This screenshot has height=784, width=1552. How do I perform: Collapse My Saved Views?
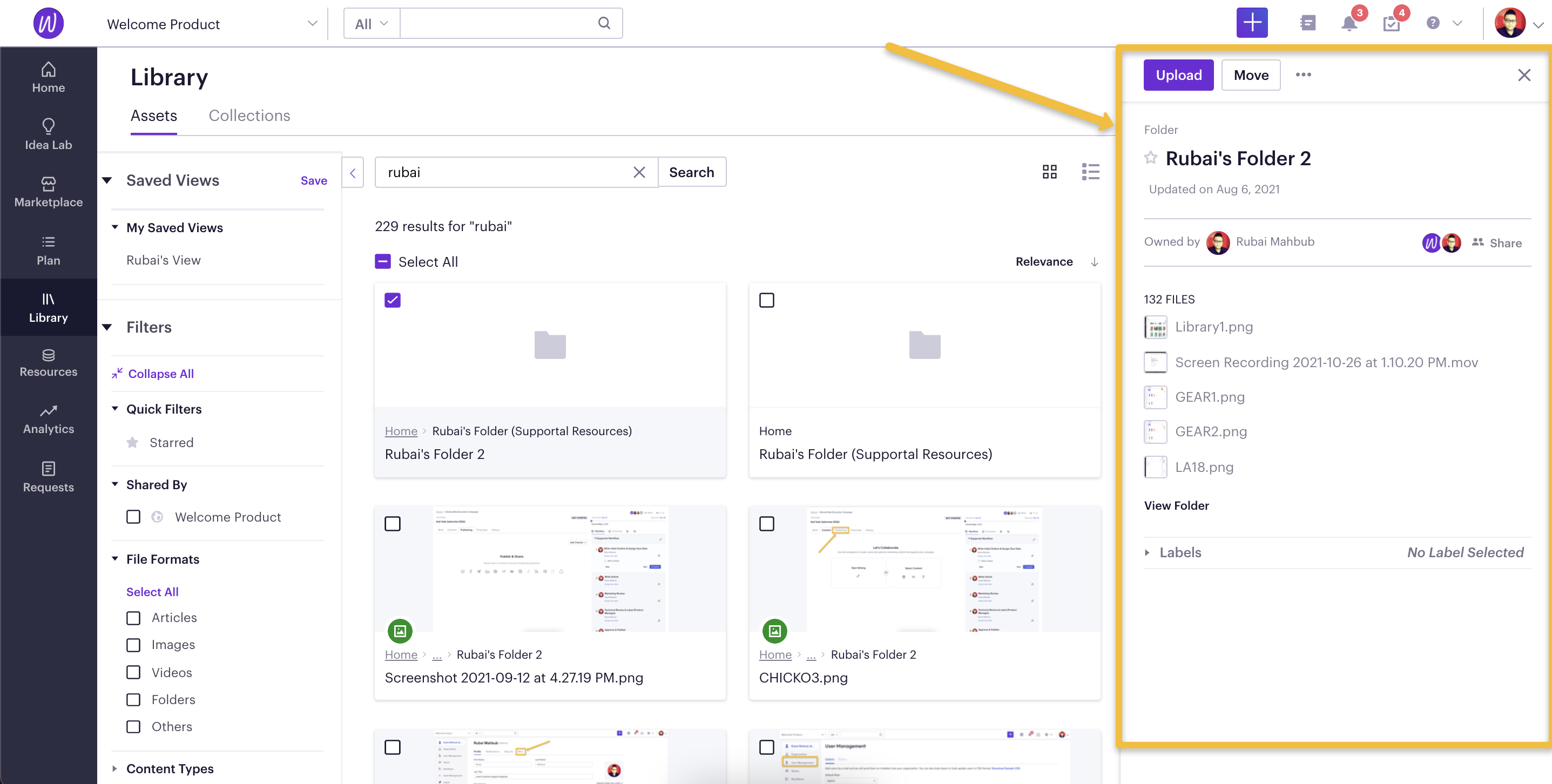tap(114, 227)
